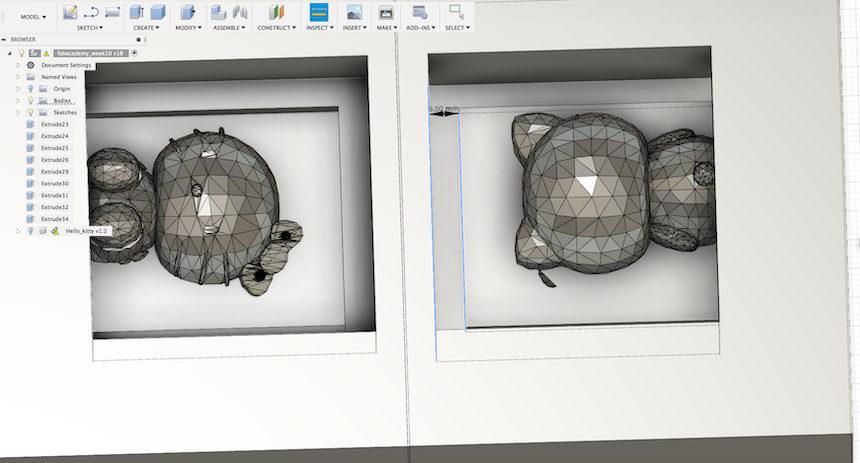The image size is (860, 463).
Task: Select Extrude34 in the browser
Action: (55, 219)
